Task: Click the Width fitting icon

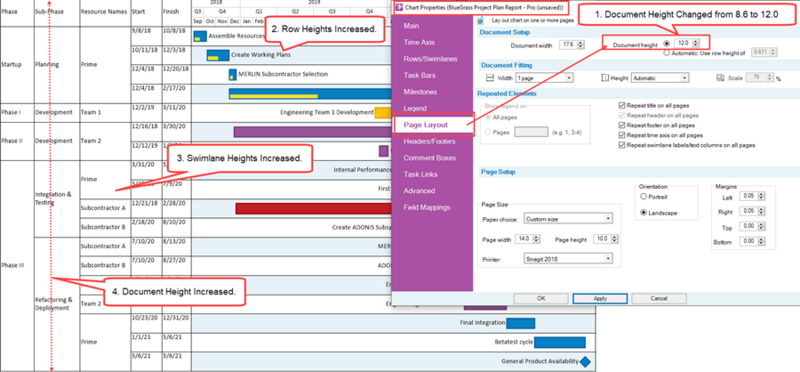Action: coord(490,78)
